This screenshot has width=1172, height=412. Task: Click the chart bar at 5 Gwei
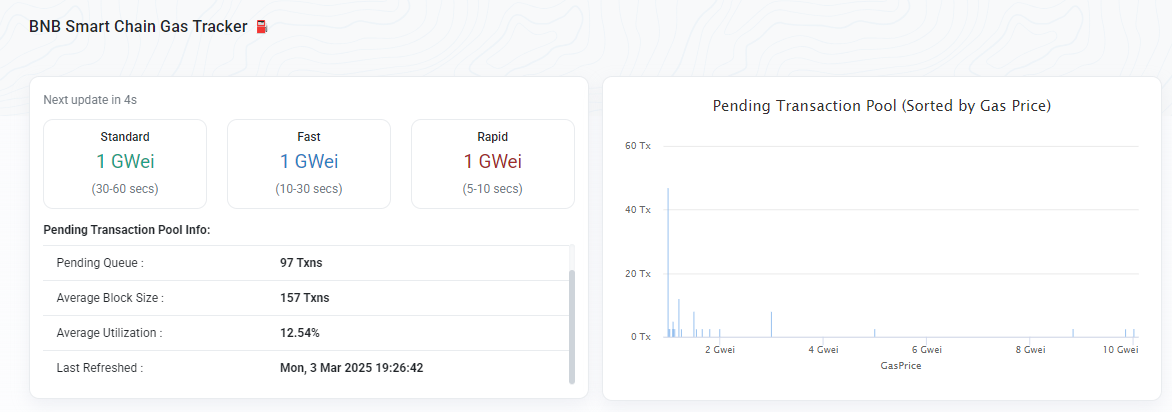pyautogui.click(x=875, y=333)
